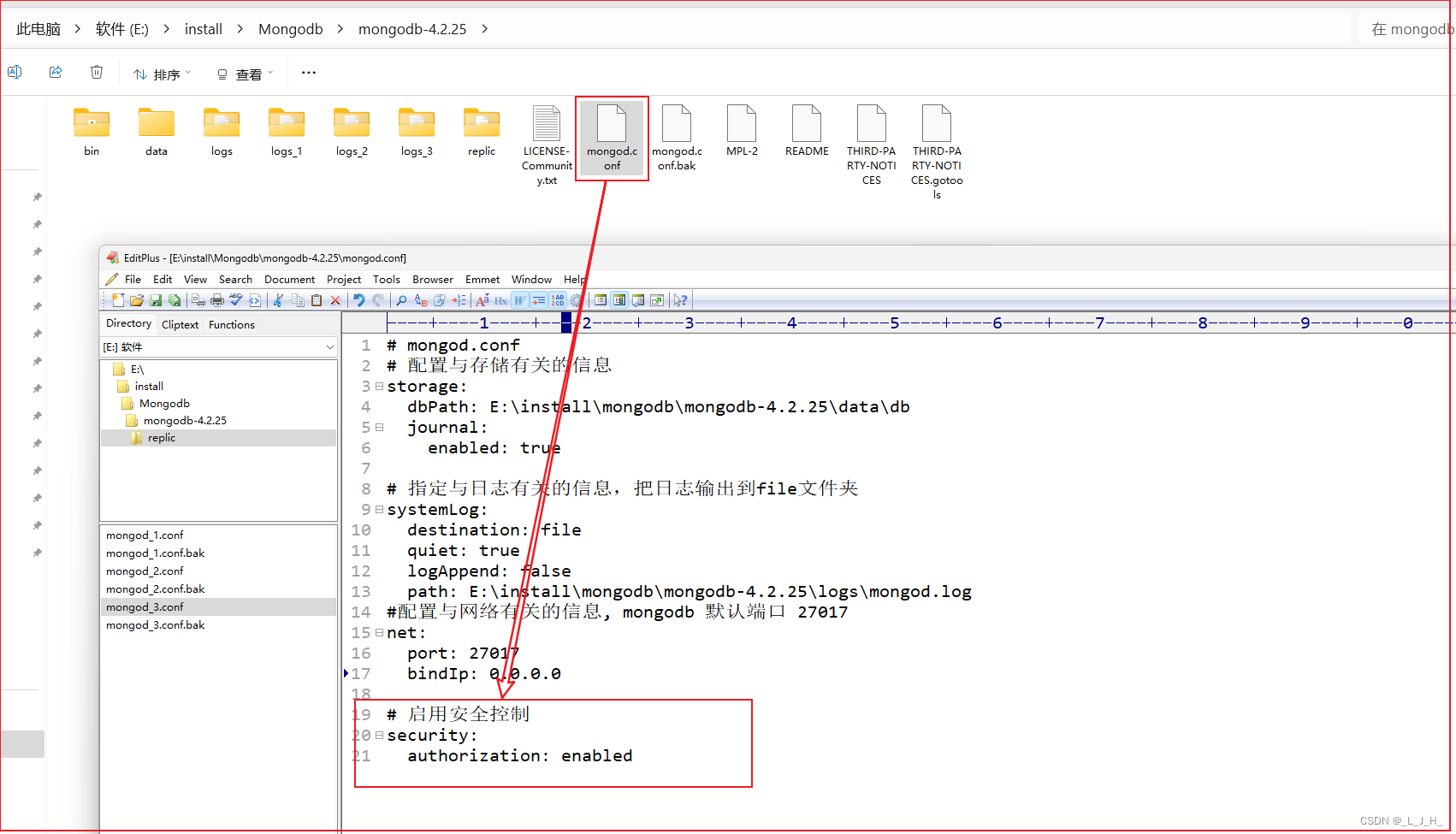Collapse the security: fold marker
This screenshot has width=1456, height=834.
(x=379, y=736)
